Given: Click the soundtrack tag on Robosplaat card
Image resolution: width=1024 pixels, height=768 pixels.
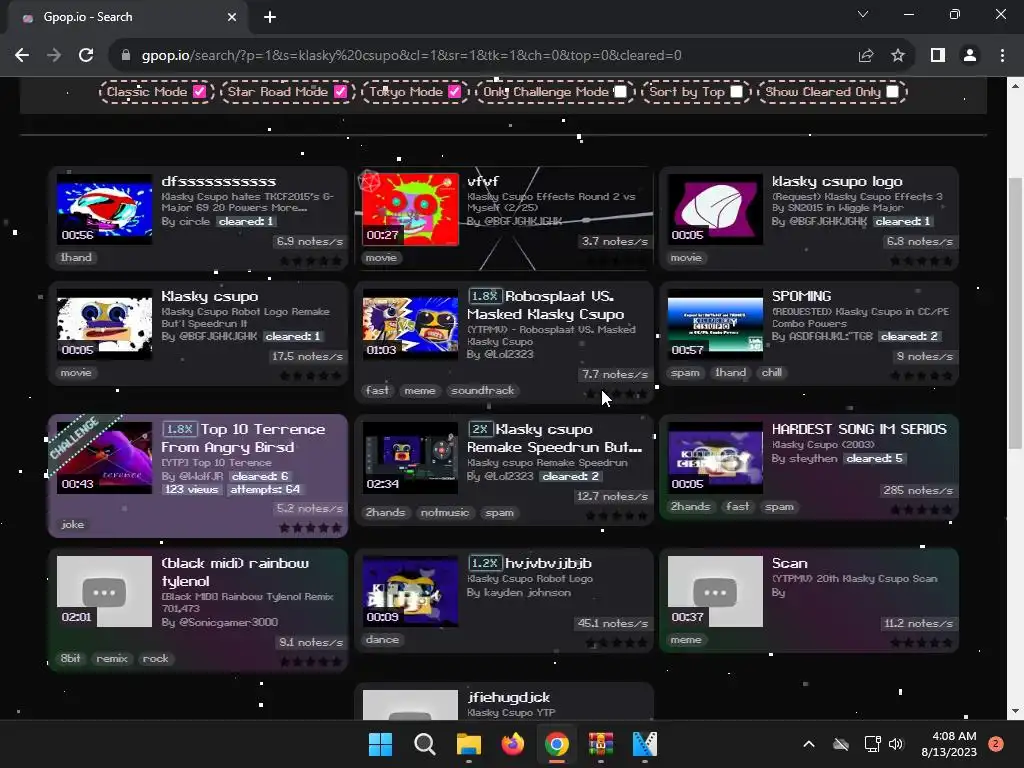Looking at the screenshot, I should click(x=483, y=391).
